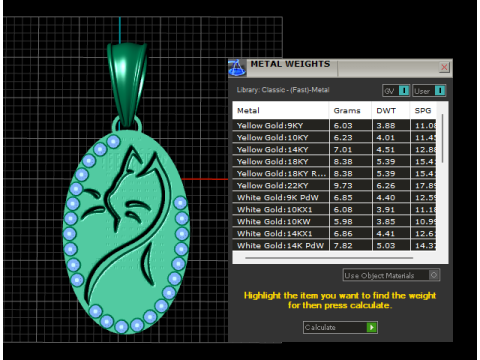Click the 4.51 DWT value

click(386, 150)
